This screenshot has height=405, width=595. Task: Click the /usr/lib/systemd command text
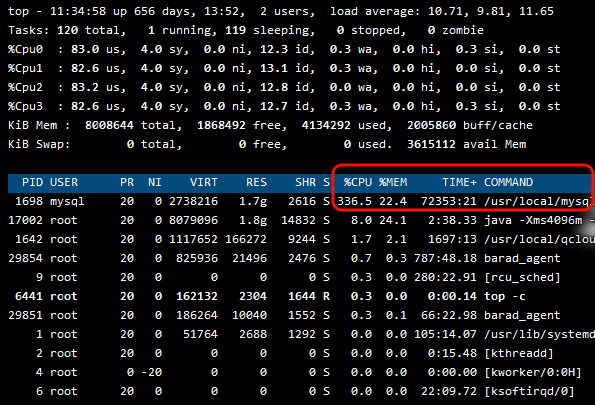(539, 334)
